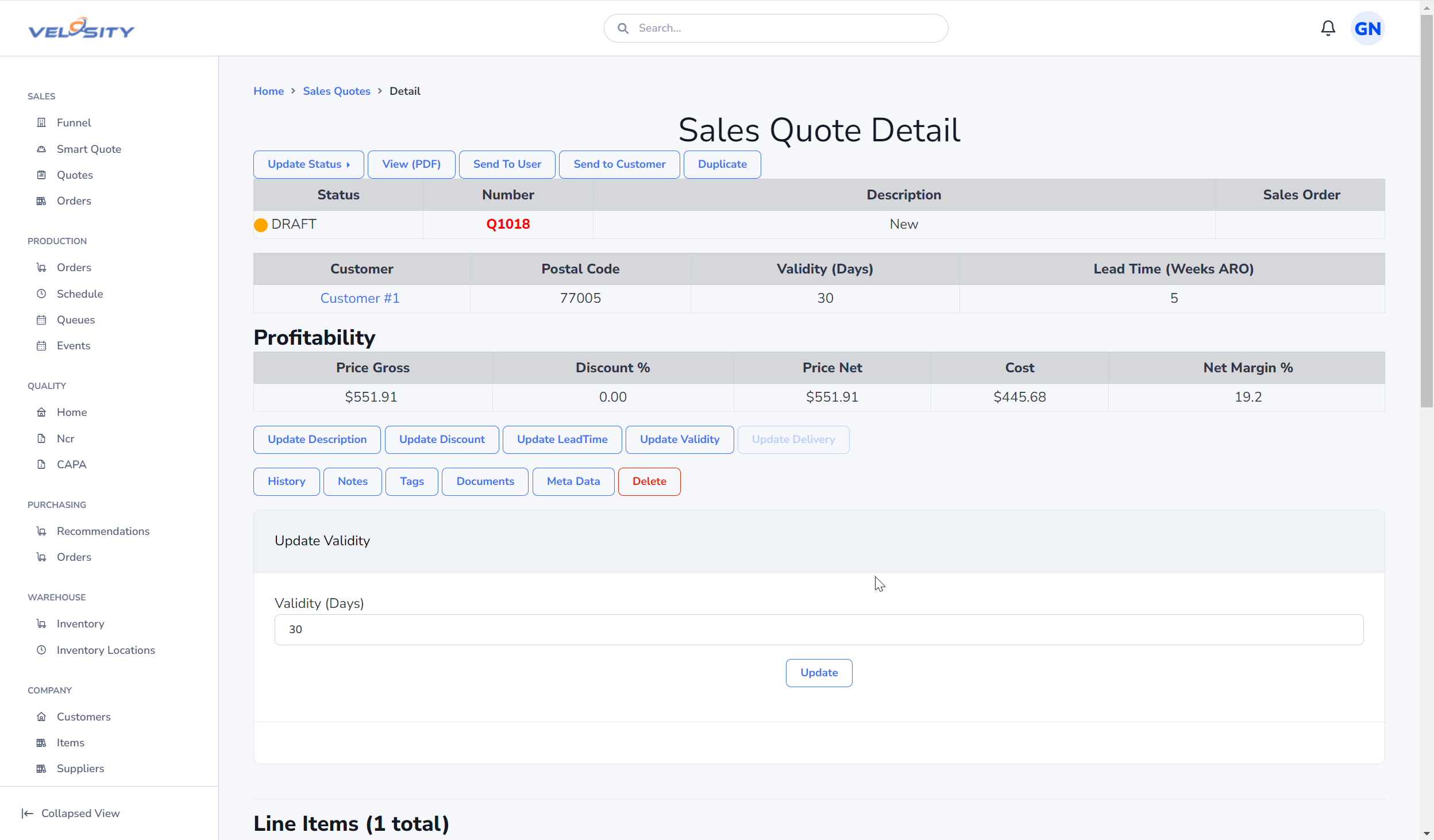
Task: Click Update Discount button
Action: 442,440
